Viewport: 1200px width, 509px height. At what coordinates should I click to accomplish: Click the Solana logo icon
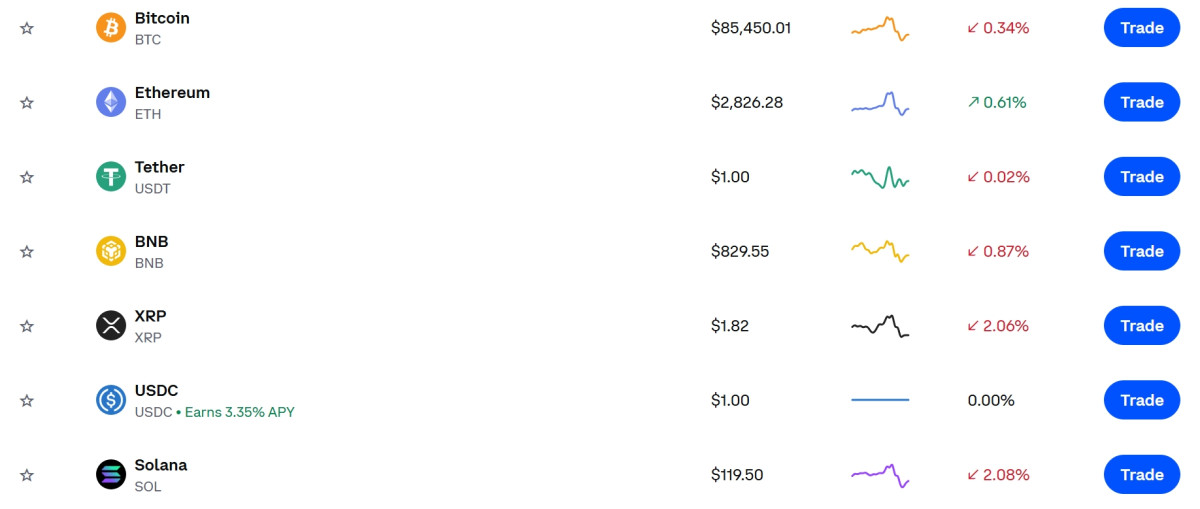coord(111,475)
